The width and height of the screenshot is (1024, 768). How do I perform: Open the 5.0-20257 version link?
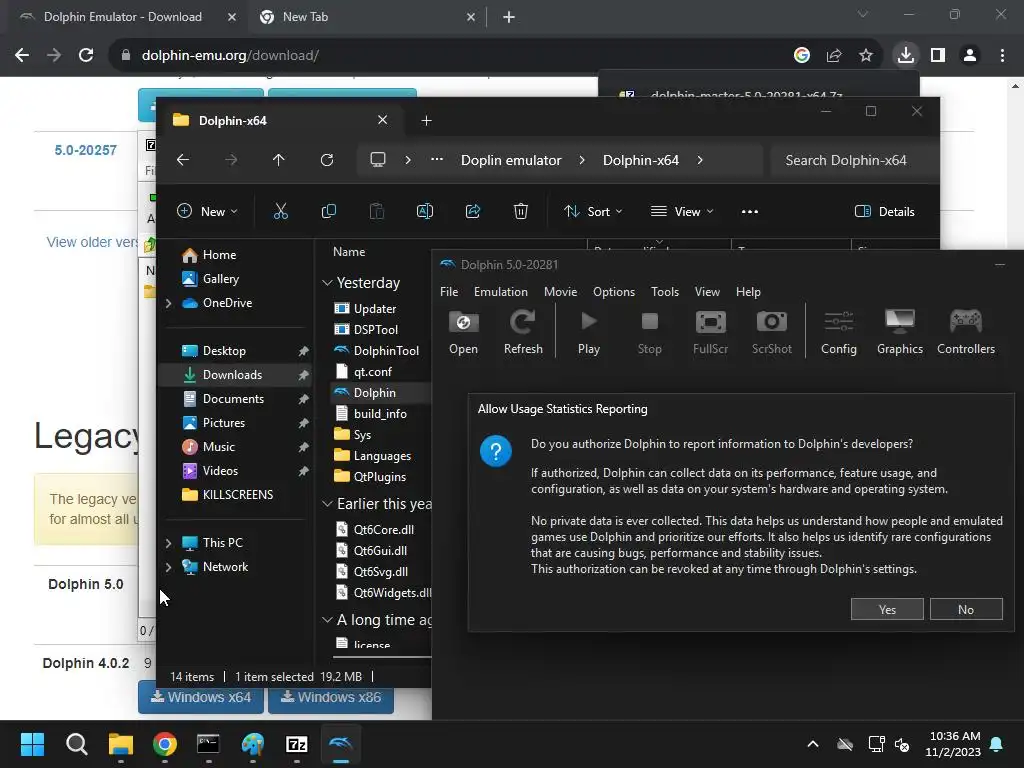[86, 150]
